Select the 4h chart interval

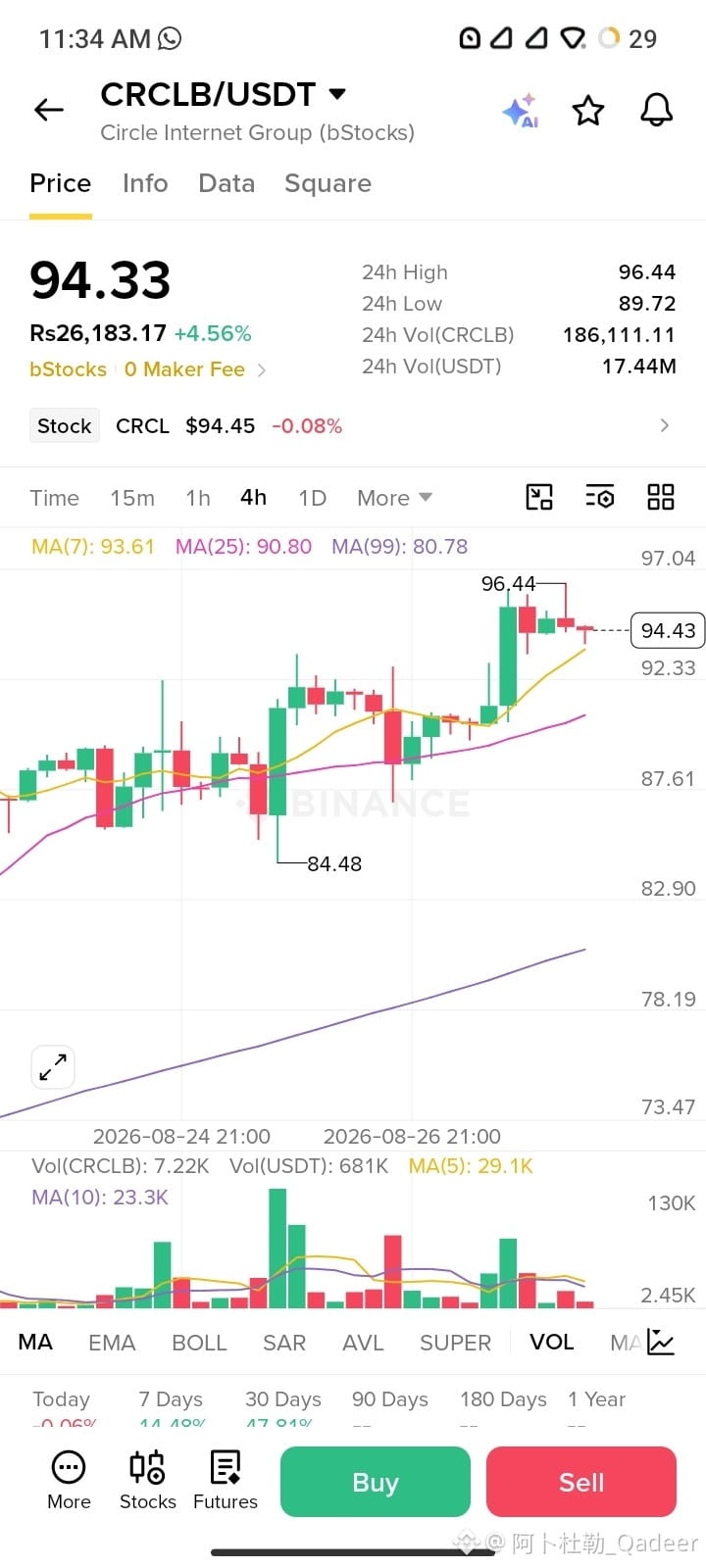[254, 498]
